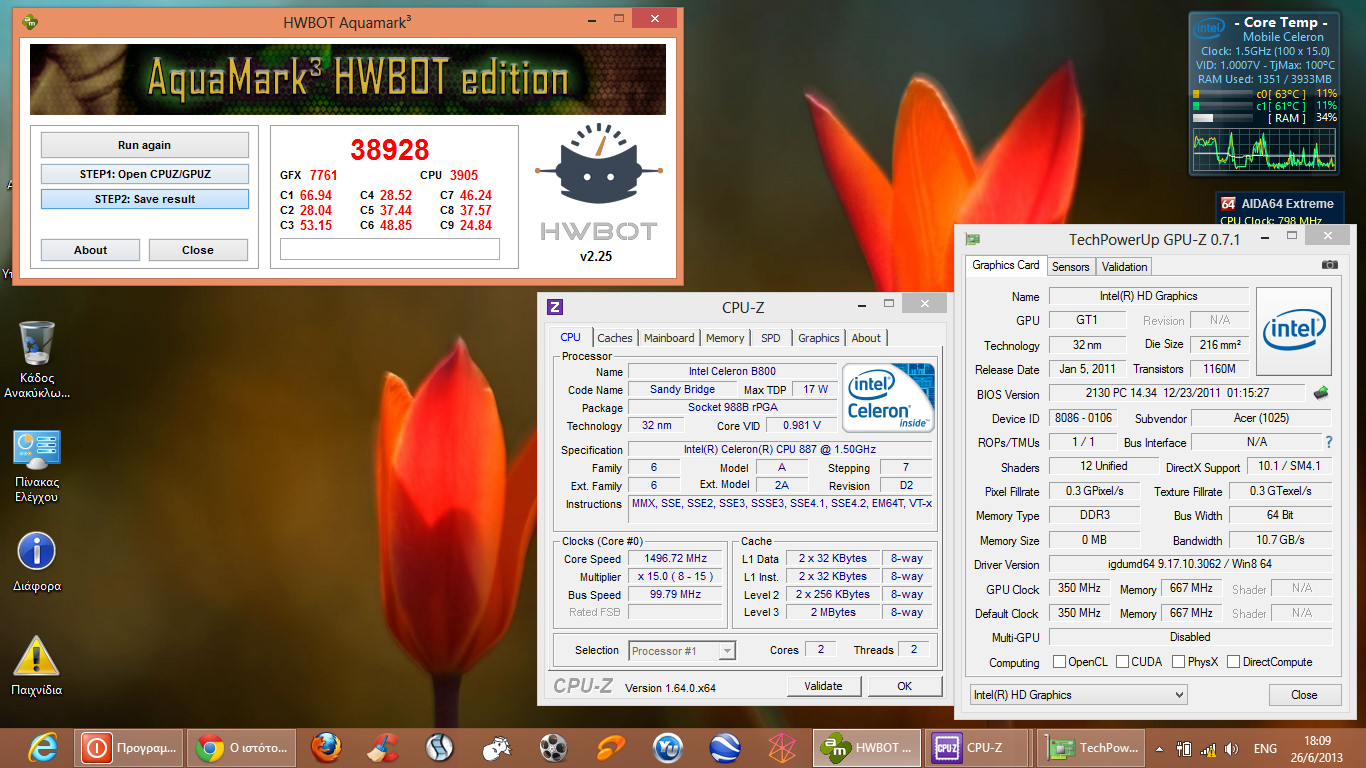The height and width of the screenshot is (768, 1366).
Task: Switch to the Caches tab in CPU-Z
Action: [x=615, y=338]
